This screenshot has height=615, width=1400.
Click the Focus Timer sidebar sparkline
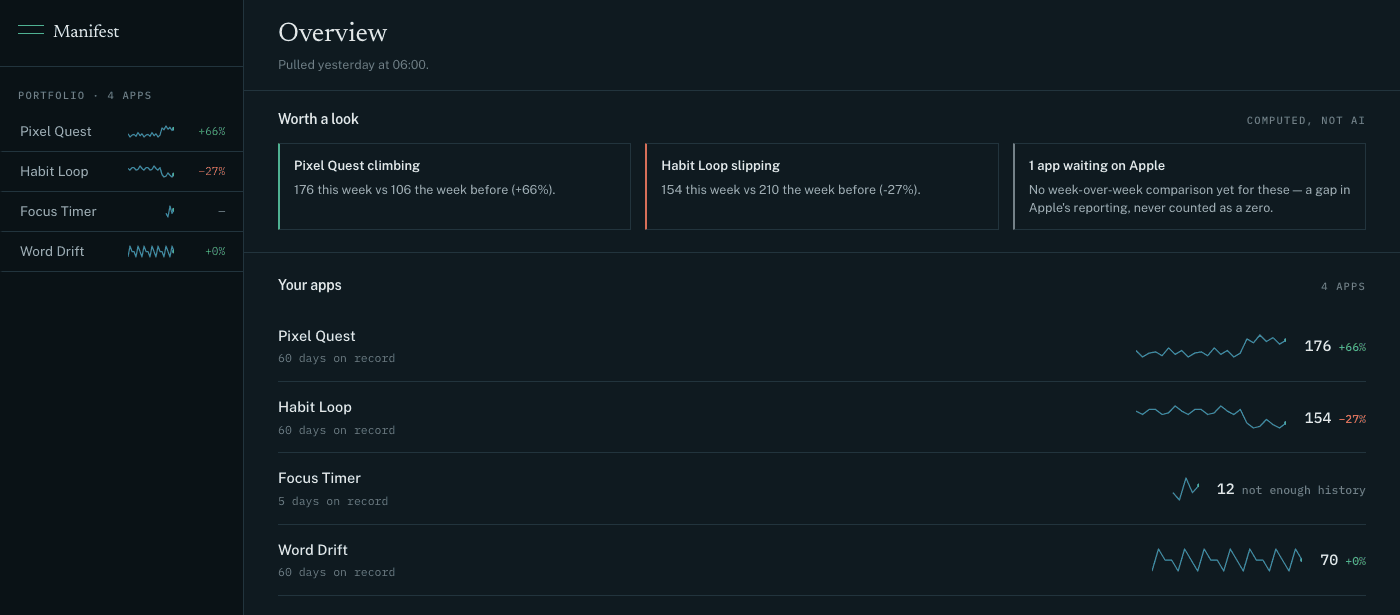tap(170, 211)
